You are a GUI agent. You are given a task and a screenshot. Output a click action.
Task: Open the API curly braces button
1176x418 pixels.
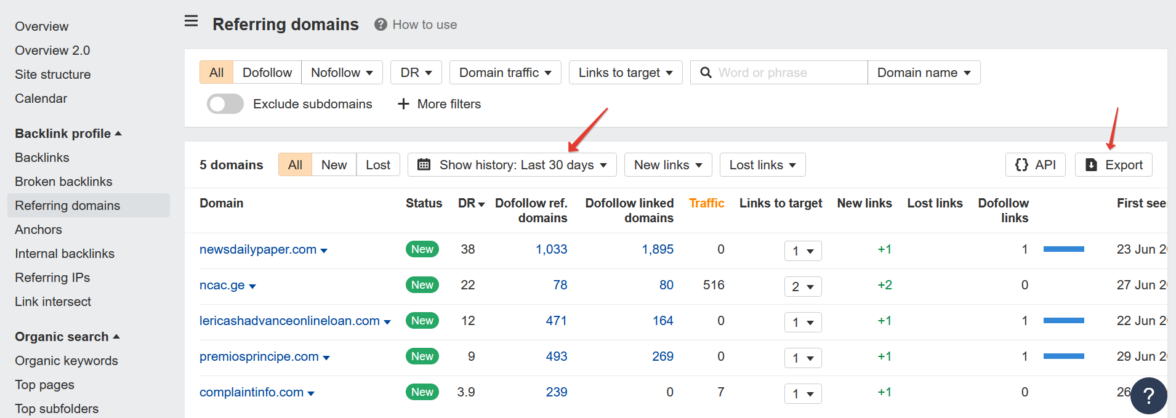(1021, 165)
